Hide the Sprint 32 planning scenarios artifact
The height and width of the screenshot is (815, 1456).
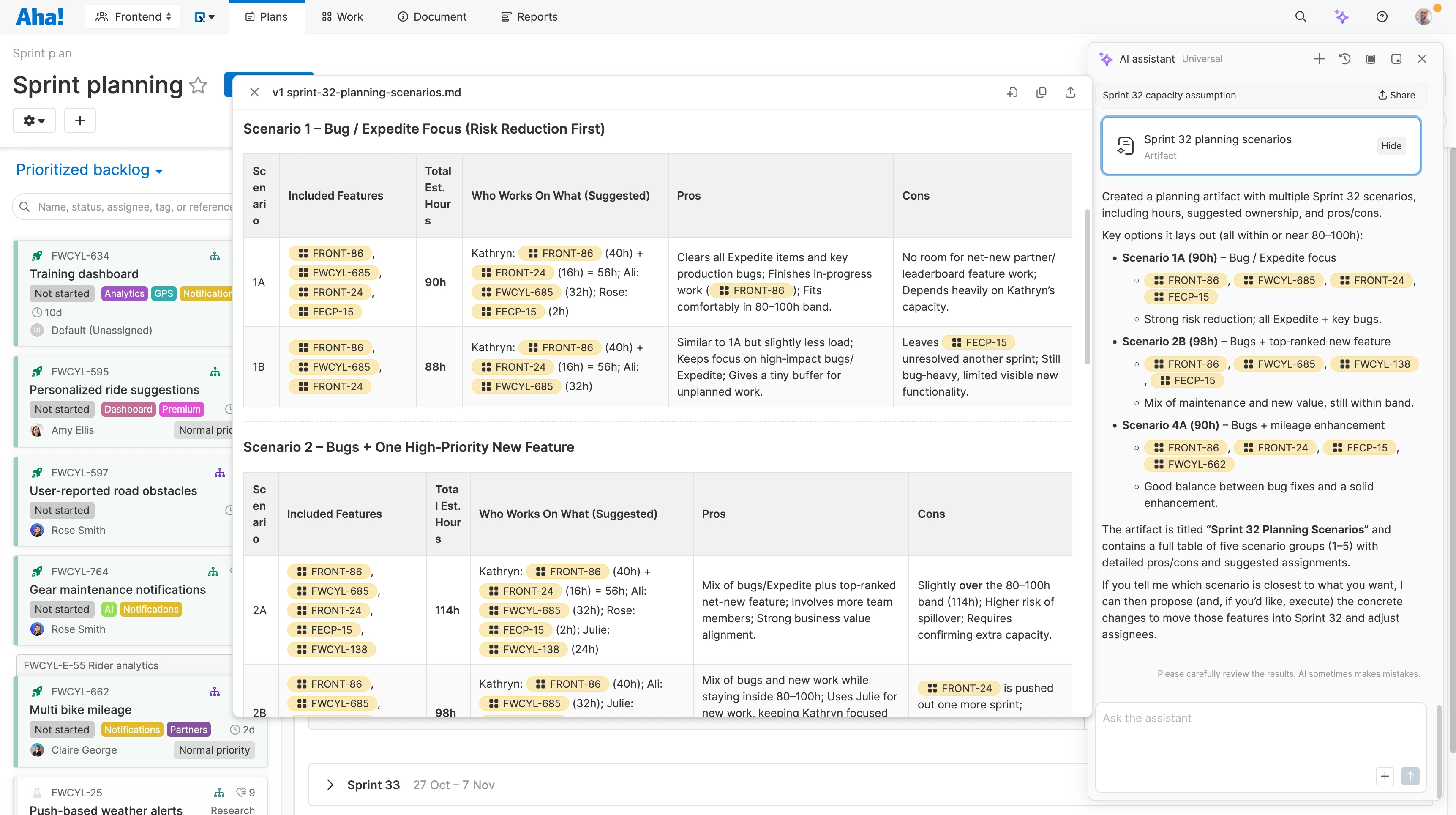point(1391,146)
